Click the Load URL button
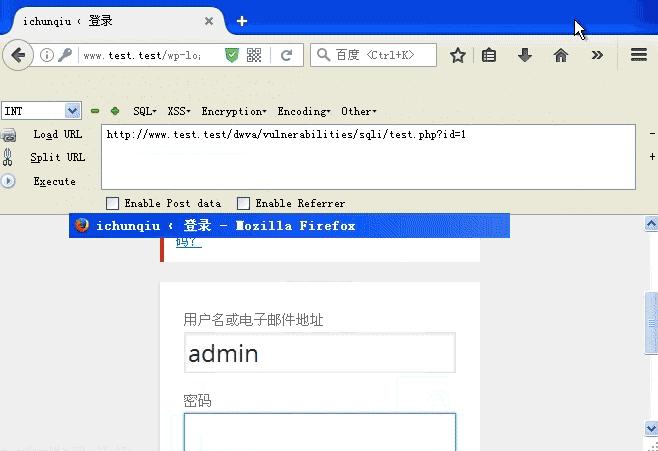The image size is (658, 451). [x=57, y=134]
